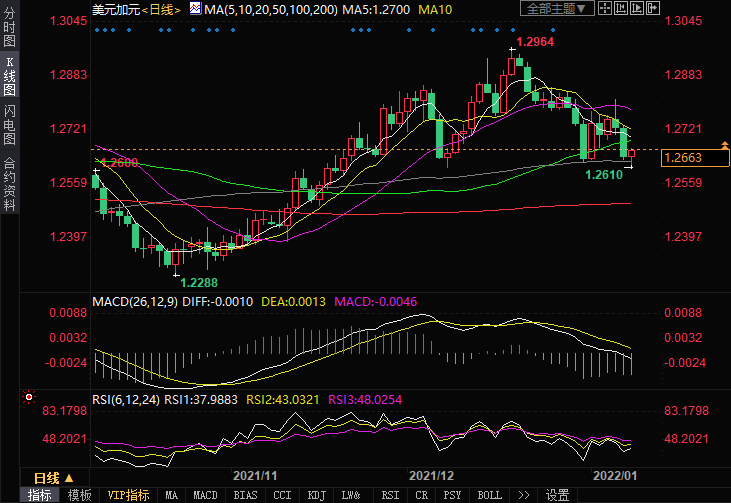Image resolution: width=731 pixels, height=503 pixels.
Task: Select the RSI indicator in bottom toolbar
Action: coord(390,495)
